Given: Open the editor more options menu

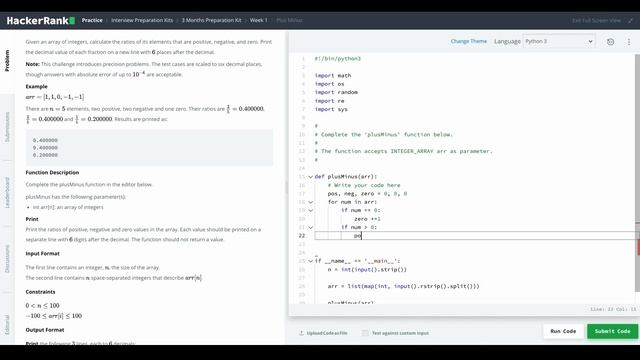Looking at the screenshot, I should [x=629, y=42].
